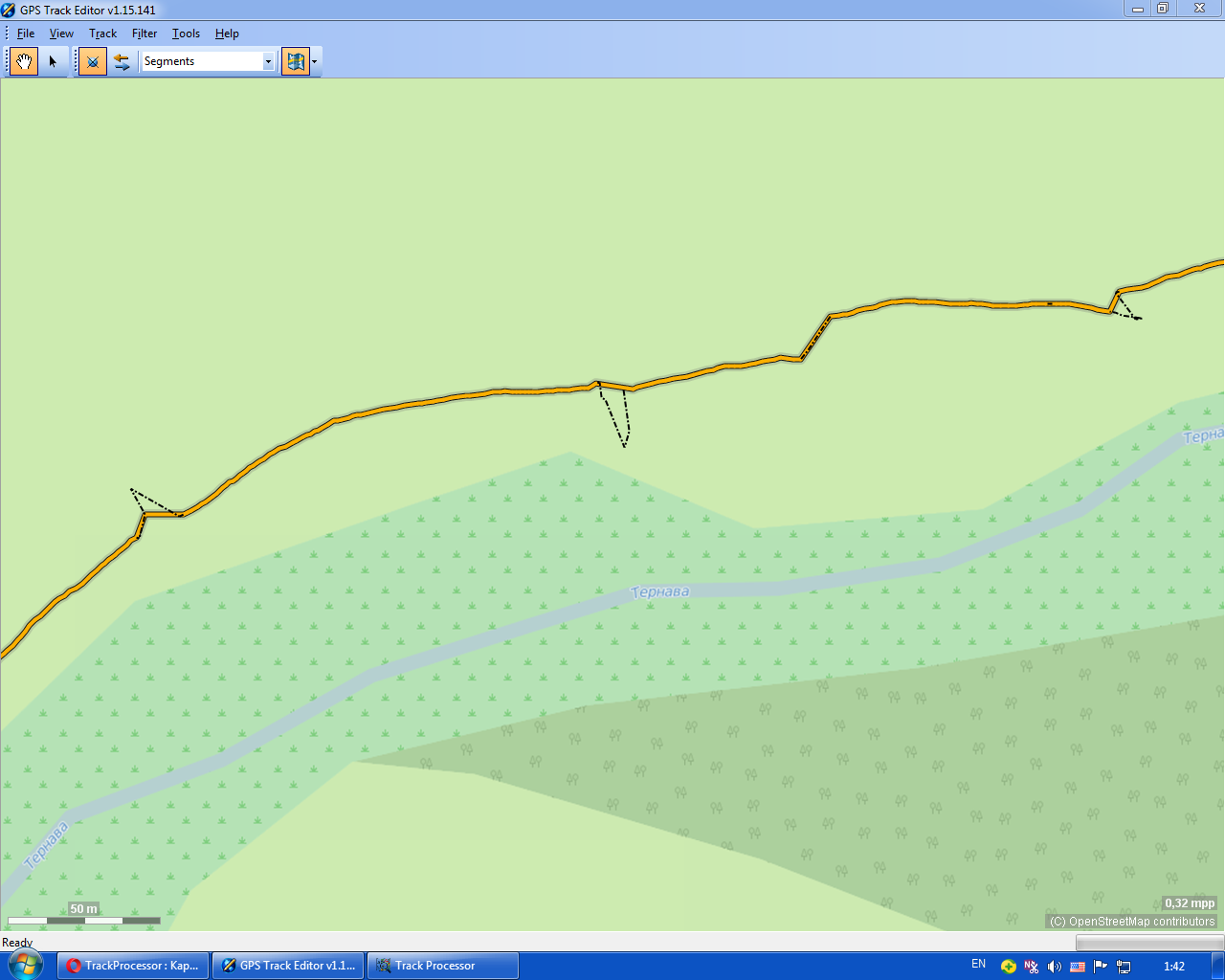The height and width of the screenshot is (980, 1225).
Task: Click the reverse direction arrows icon
Action: (122, 61)
